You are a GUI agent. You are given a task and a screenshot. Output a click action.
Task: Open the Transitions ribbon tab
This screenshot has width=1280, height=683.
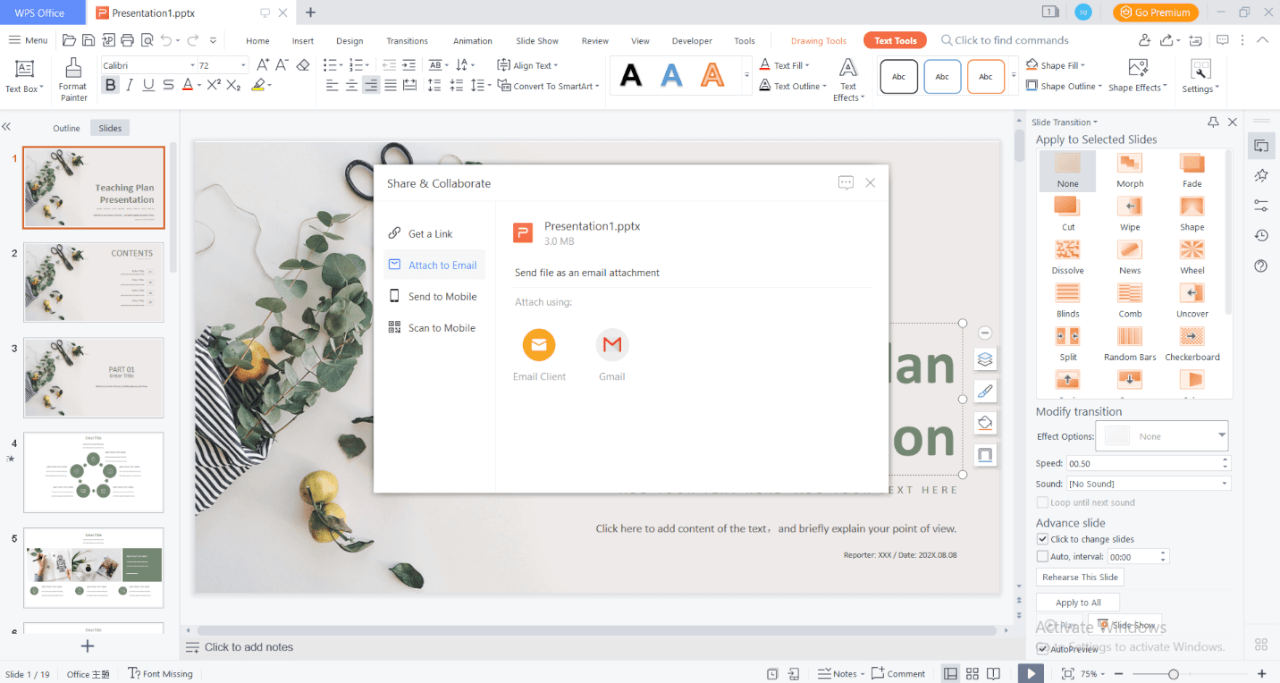click(x=407, y=41)
